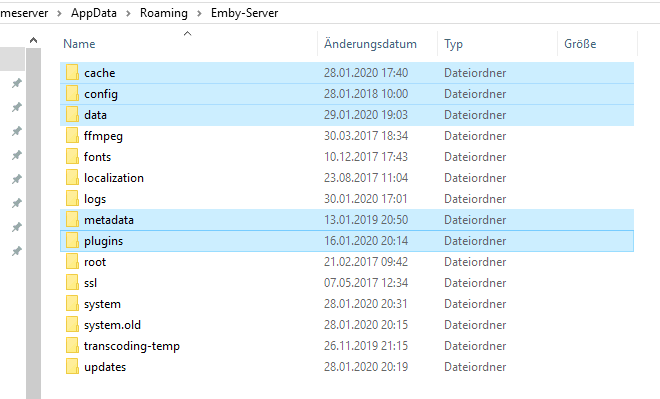Click the plugins folder icon
660x399 pixels.
72,241
